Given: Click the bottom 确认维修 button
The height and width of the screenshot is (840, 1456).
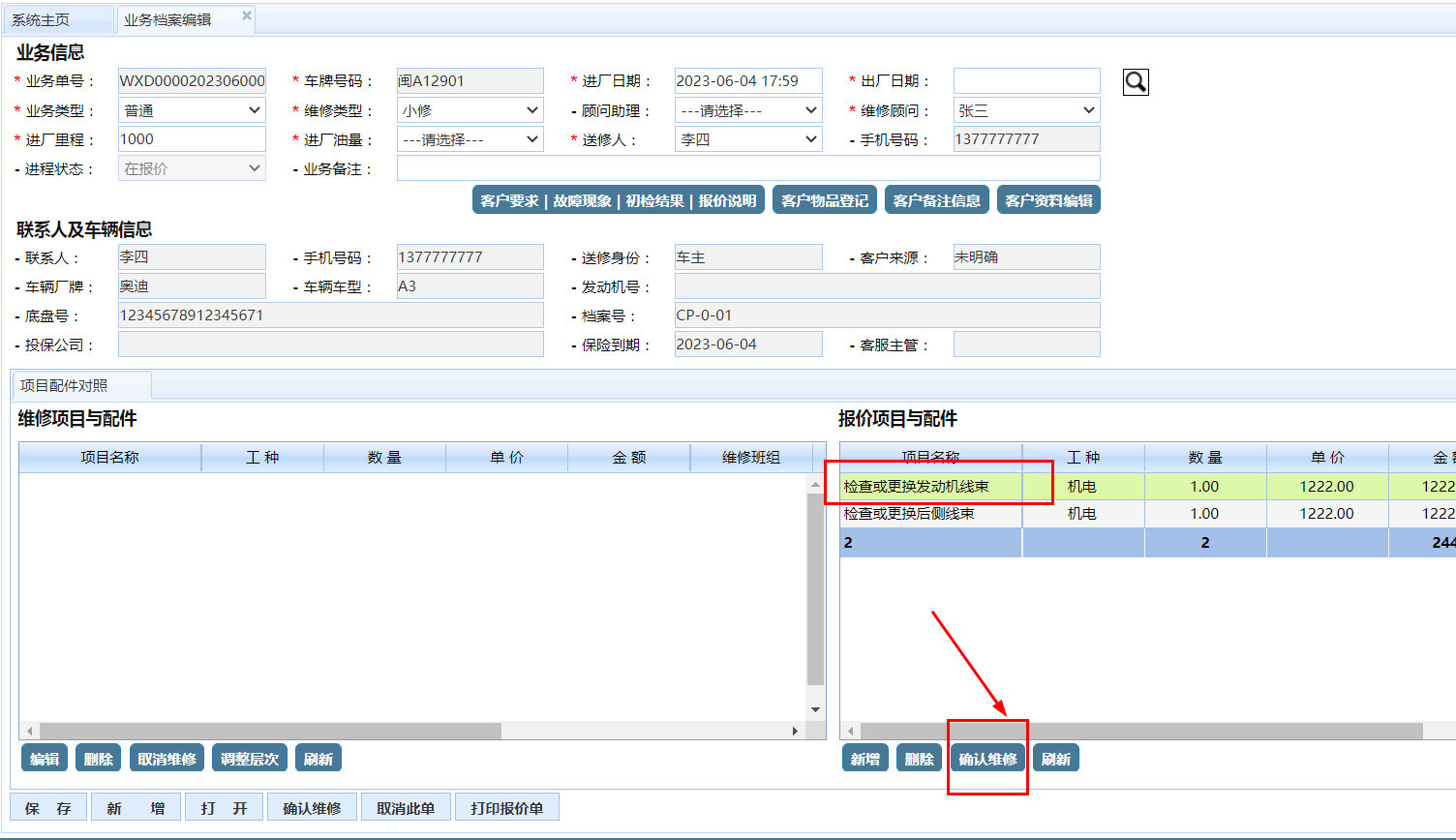Looking at the screenshot, I should coord(312,808).
